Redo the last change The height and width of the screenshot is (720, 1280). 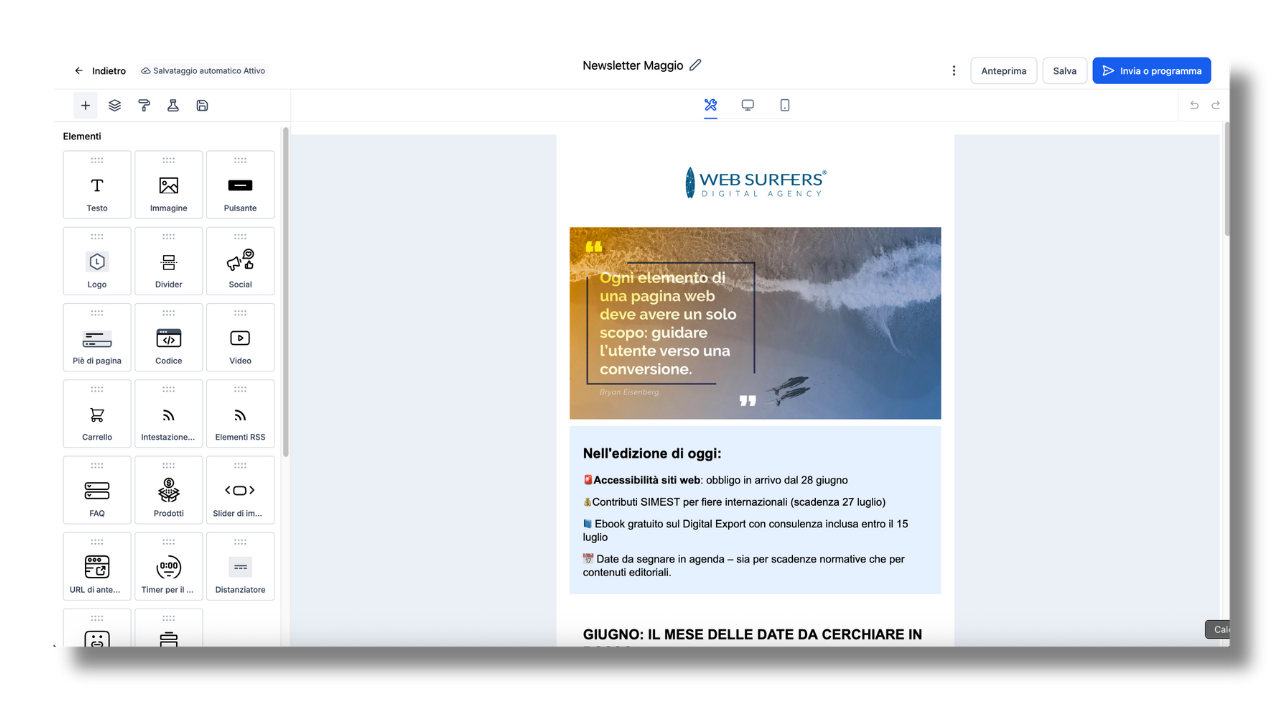1216,105
